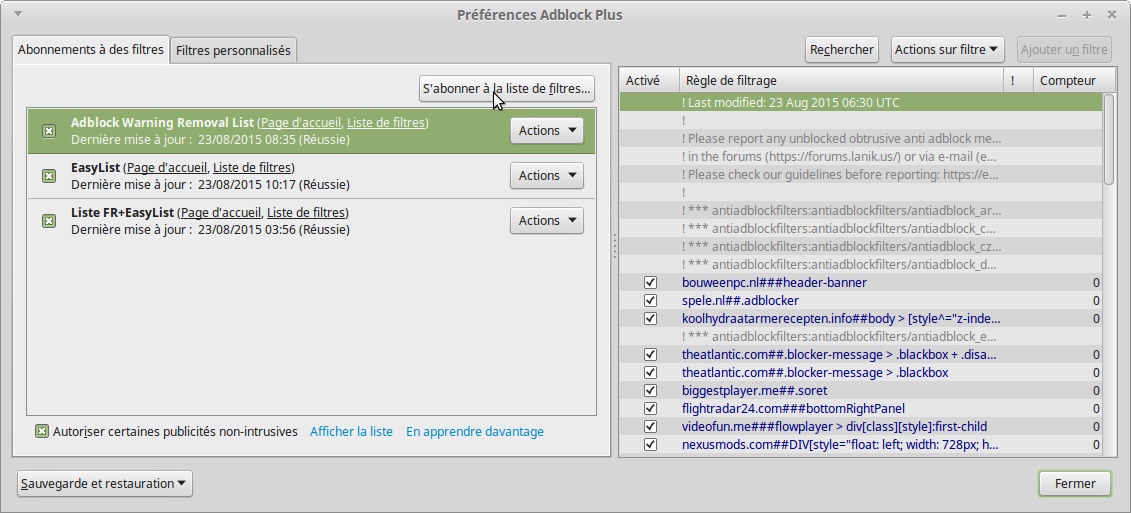The image size is (1131, 513).
Task: Toggle EasyList subscription enabled checkbox
Action: click(48, 176)
